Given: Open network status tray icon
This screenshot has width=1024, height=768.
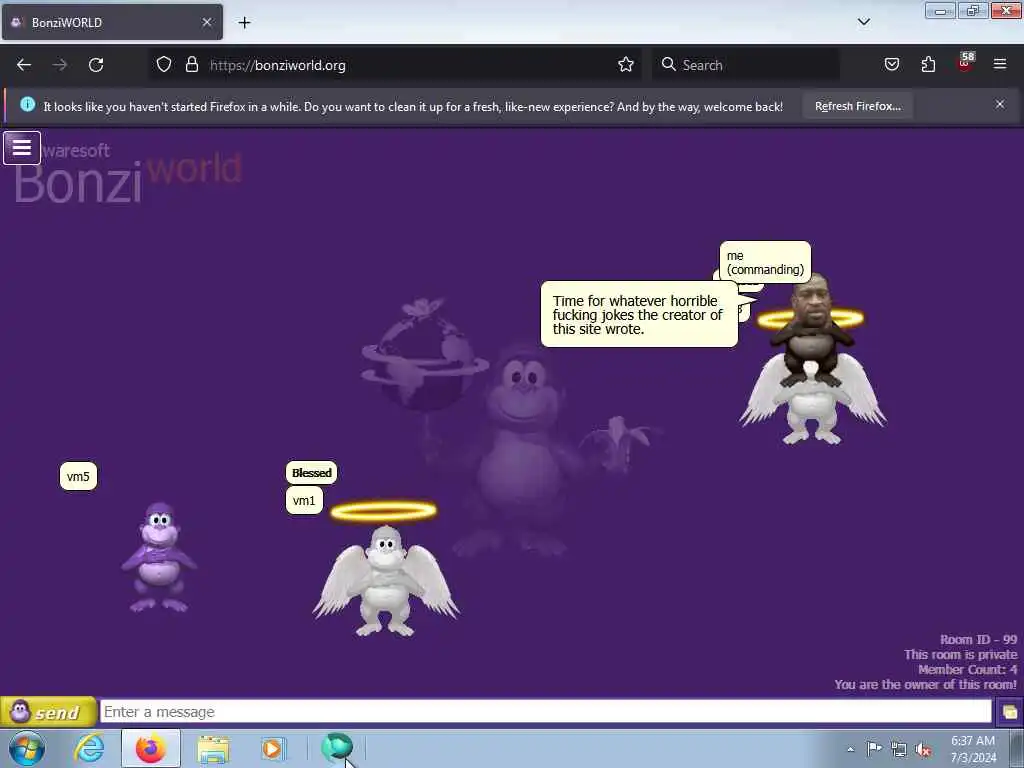Looking at the screenshot, I should tap(899, 749).
